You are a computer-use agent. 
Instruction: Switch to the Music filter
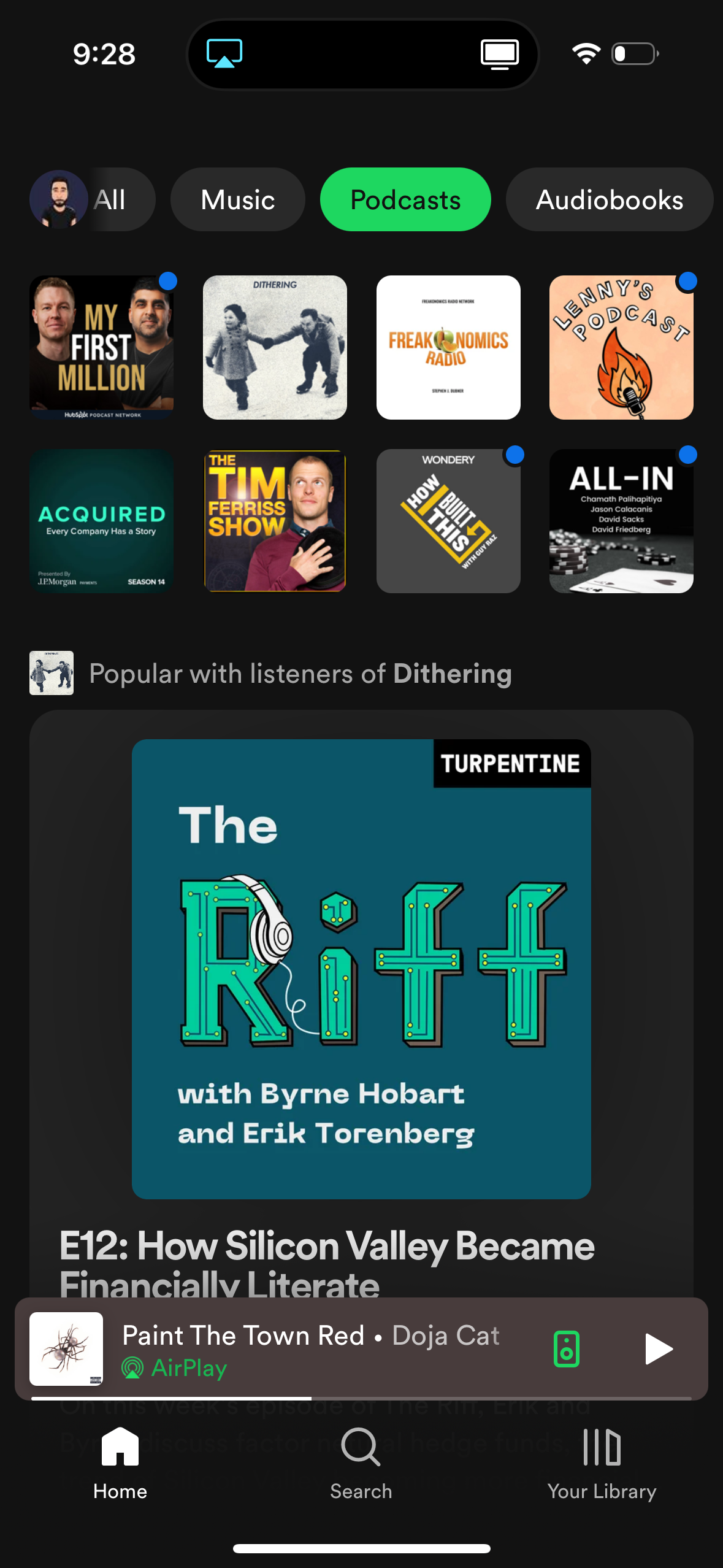point(238,199)
